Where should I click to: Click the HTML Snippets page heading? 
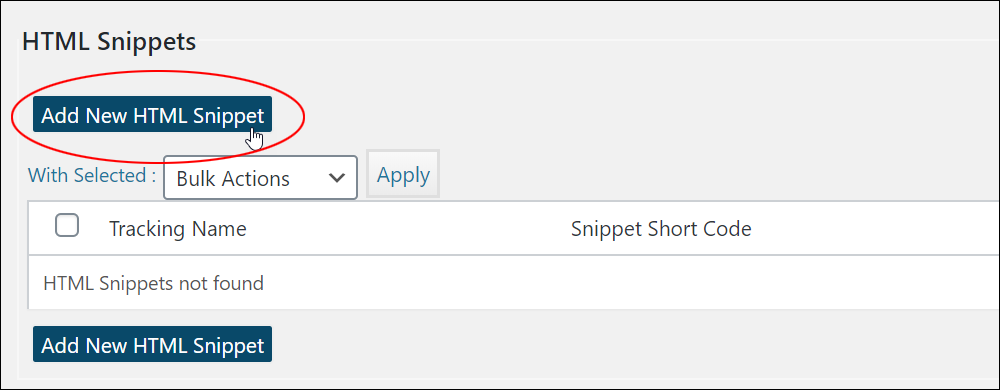(x=109, y=42)
